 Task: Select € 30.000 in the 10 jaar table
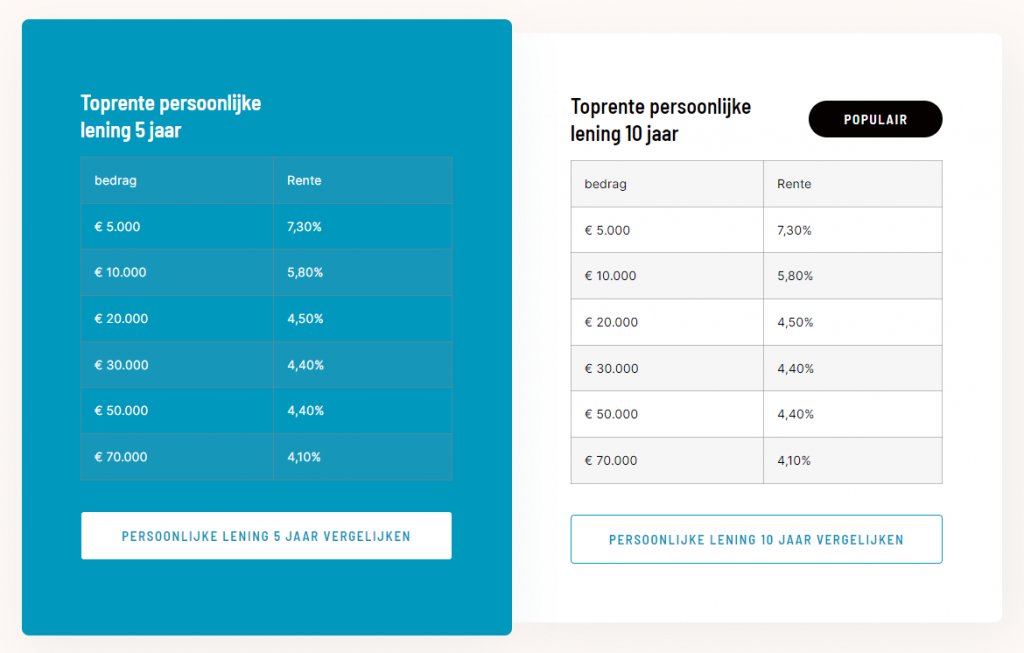pos(611,368)
